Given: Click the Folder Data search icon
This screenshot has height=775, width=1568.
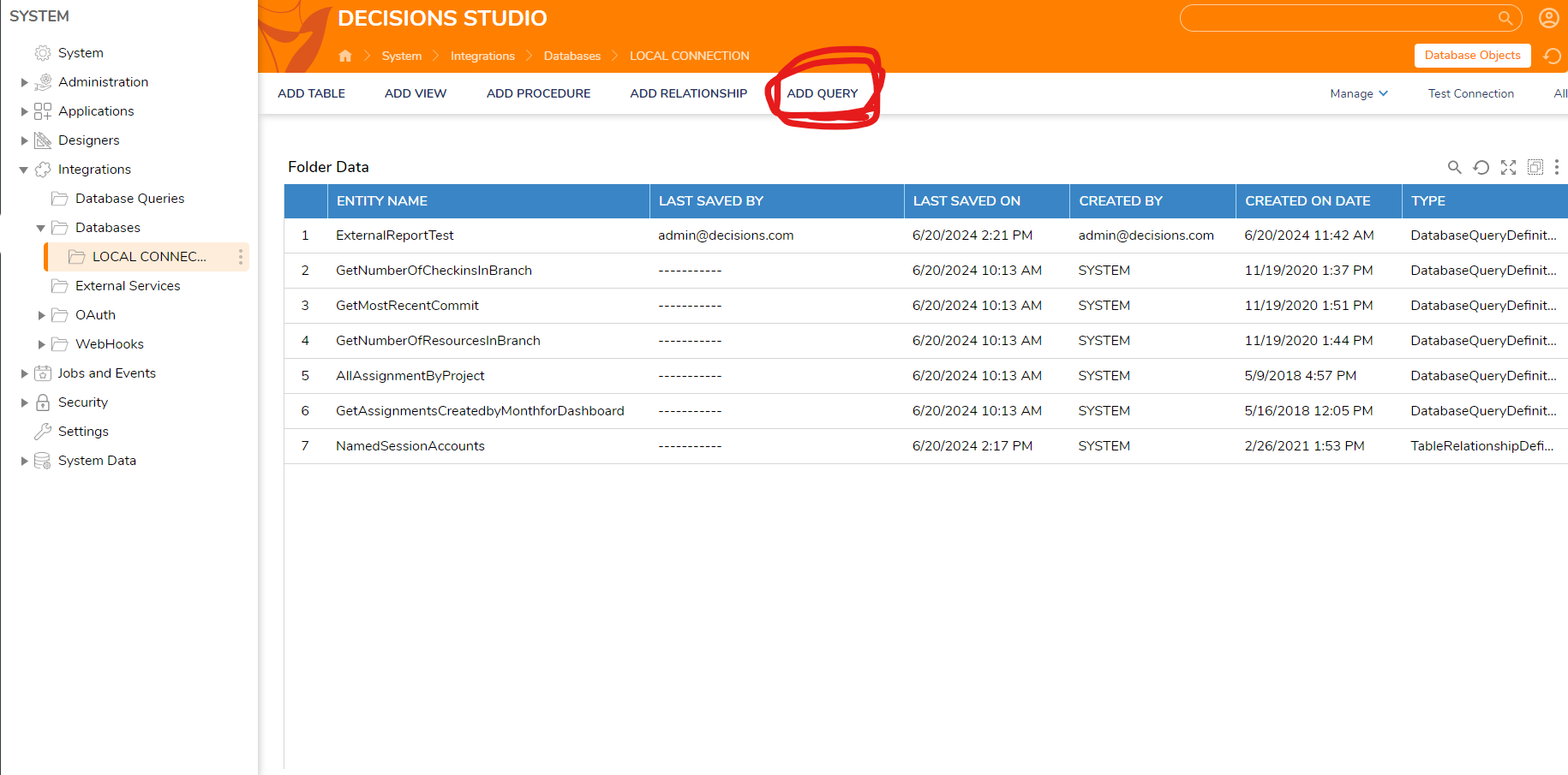Looking at the screenshot, I should click(x=1454, y=167).
